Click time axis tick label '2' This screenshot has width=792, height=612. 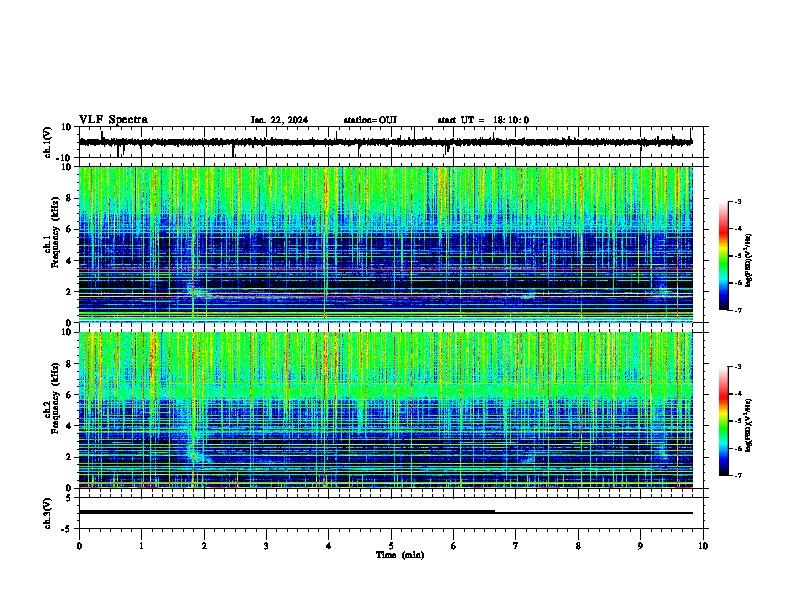click(x=204, y=546)
